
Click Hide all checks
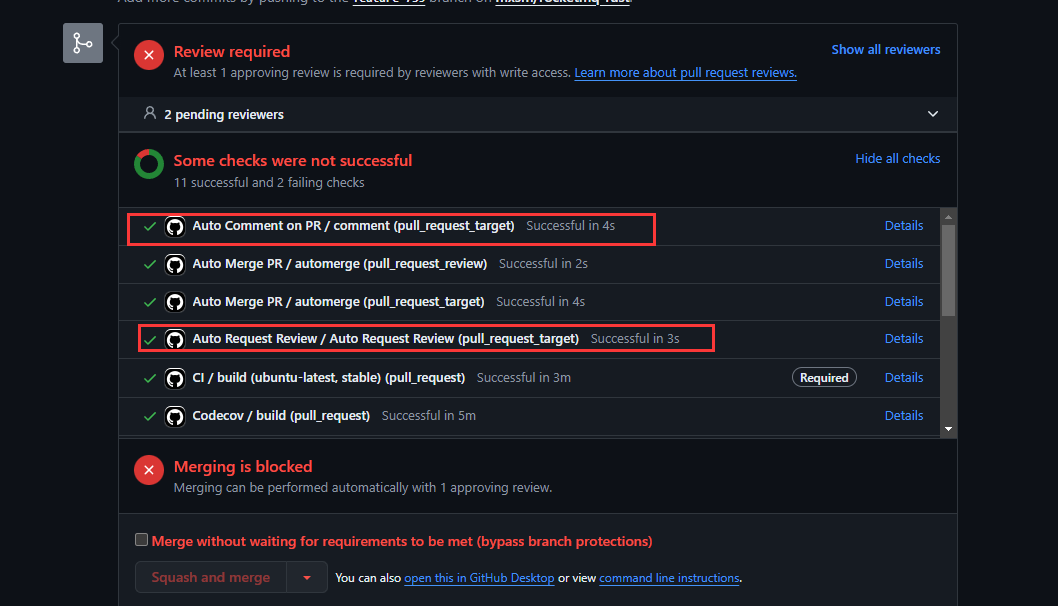897,158
